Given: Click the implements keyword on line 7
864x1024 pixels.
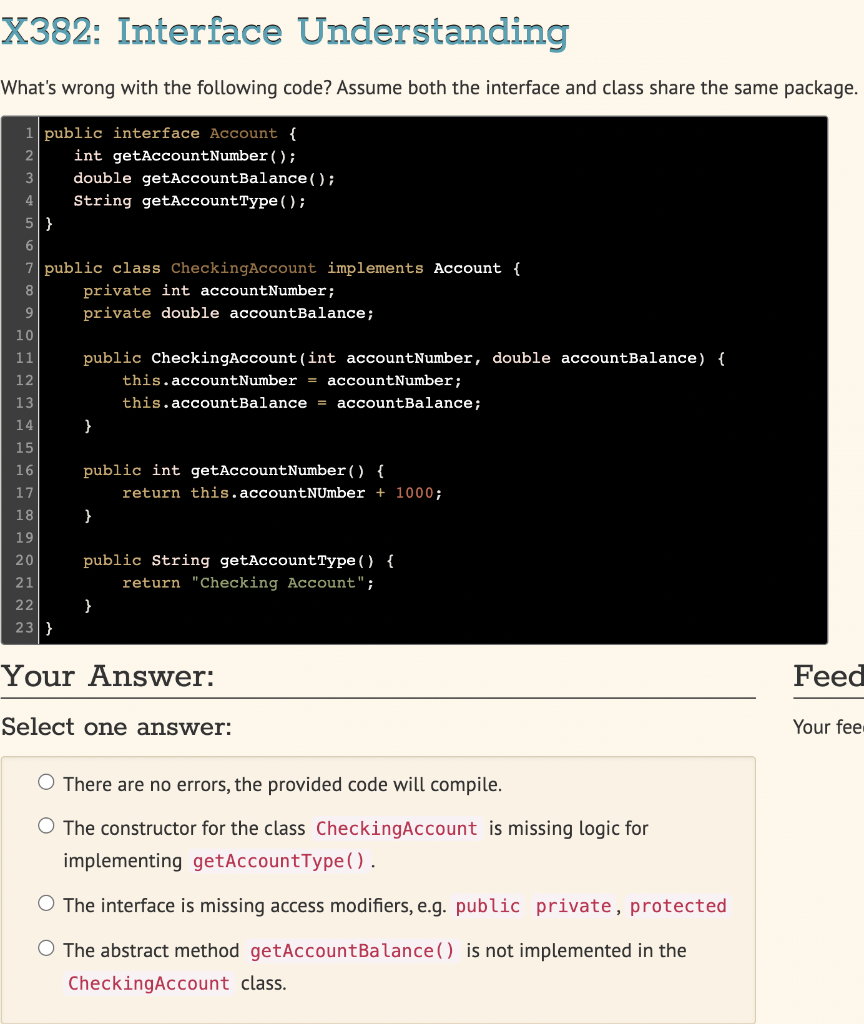Looking at the screenshot, I should [x=375, y=268].
